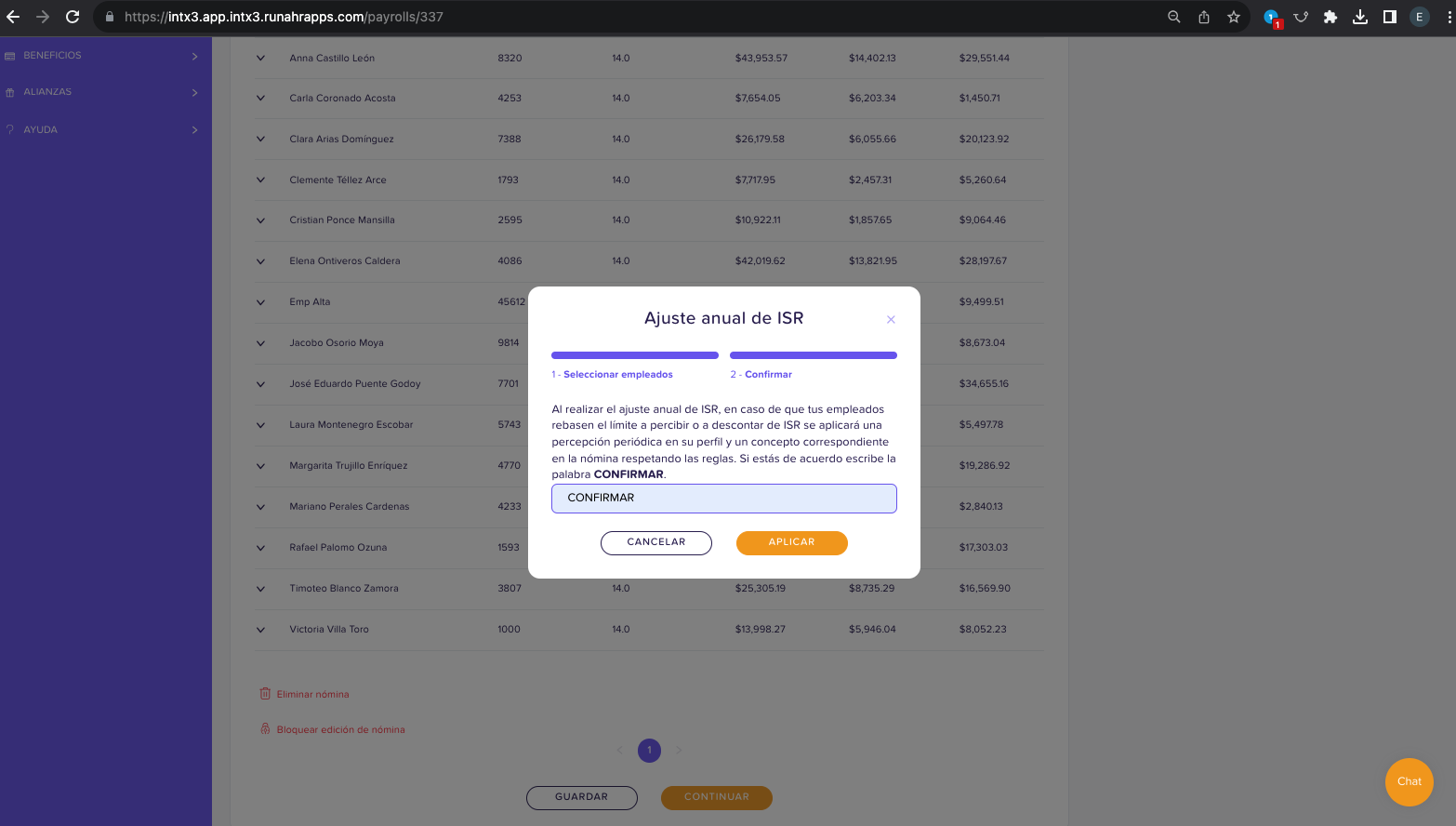Viewport: 1456px width, 826px height.
Task: Click the browser downloads icon
Action: pos(1359,17)
